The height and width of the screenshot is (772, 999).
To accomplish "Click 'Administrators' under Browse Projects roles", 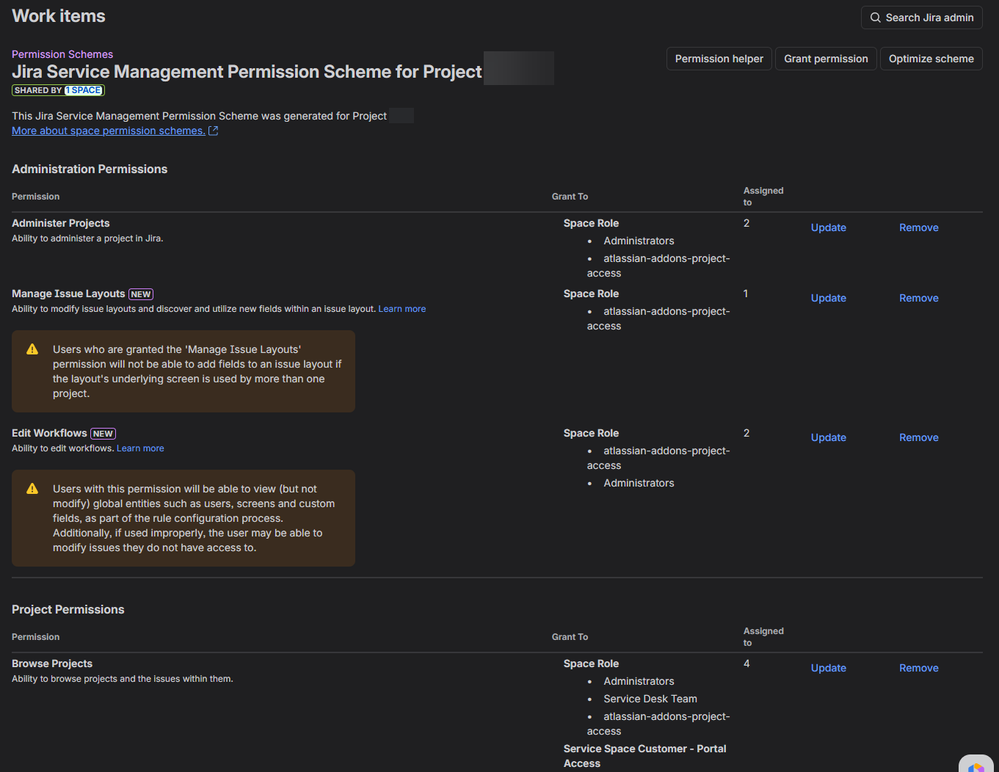I will (x=638, y=682).
